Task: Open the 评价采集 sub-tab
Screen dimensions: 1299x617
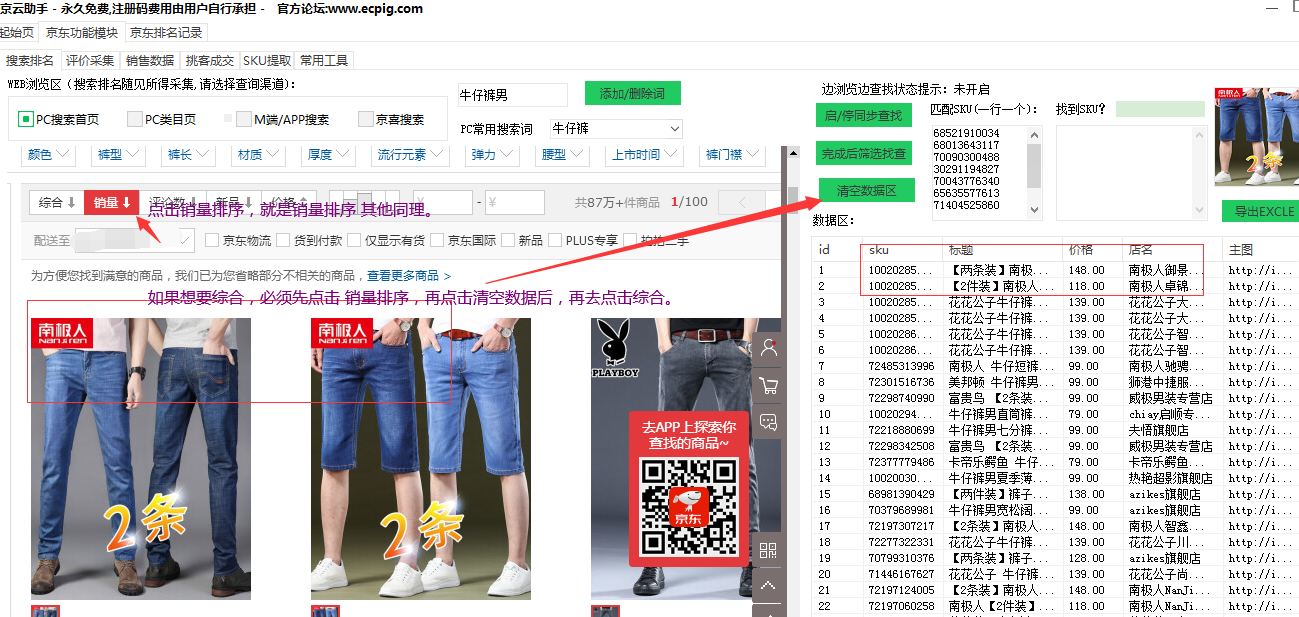Action: pos(90,61)
